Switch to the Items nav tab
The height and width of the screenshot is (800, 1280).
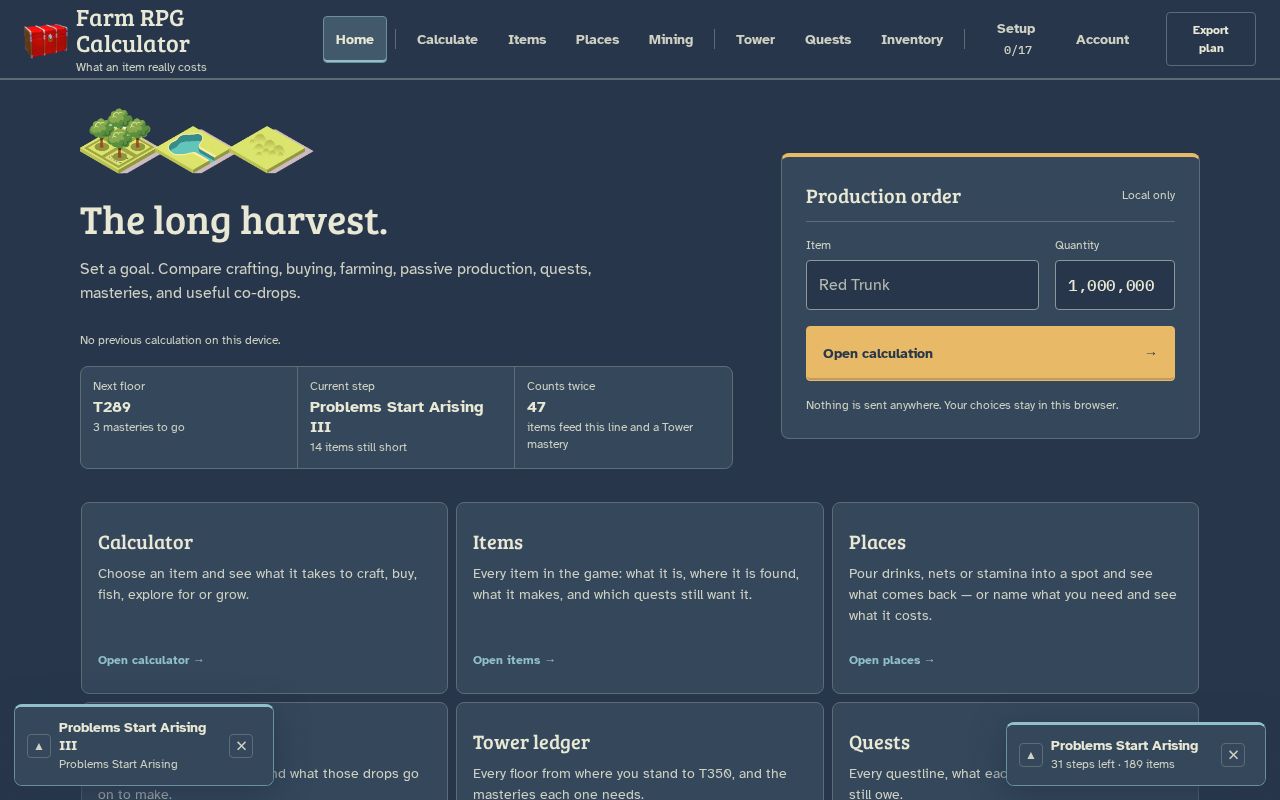527,40
